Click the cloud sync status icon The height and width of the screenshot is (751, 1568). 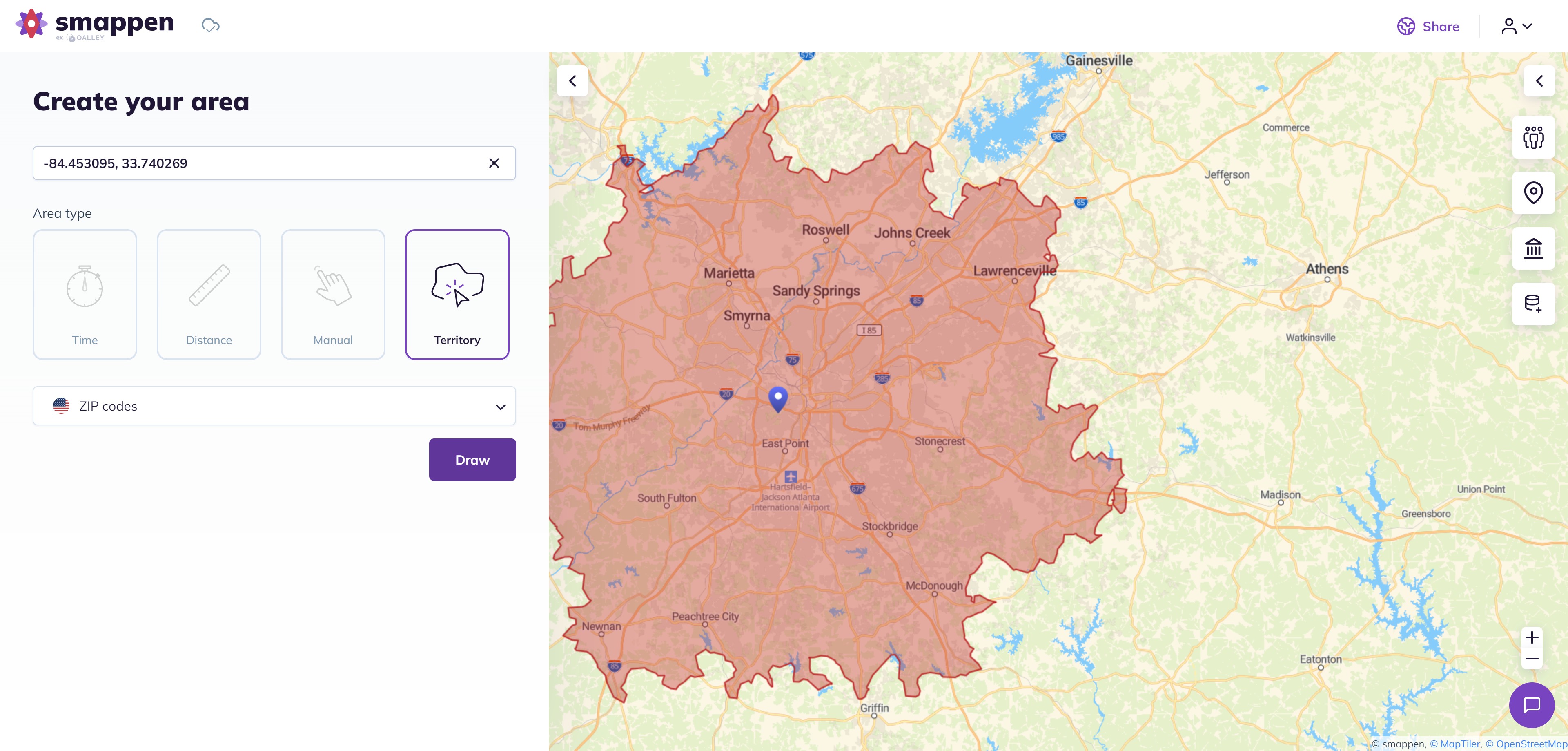210,26
